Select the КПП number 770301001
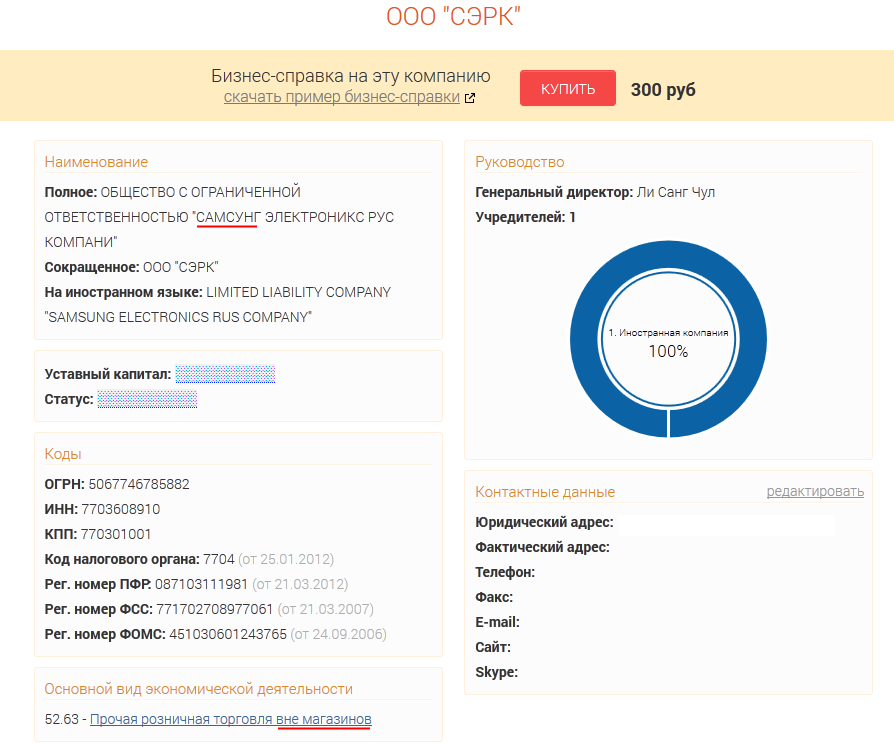The image size is (894, 744). (x=116, y=534)
